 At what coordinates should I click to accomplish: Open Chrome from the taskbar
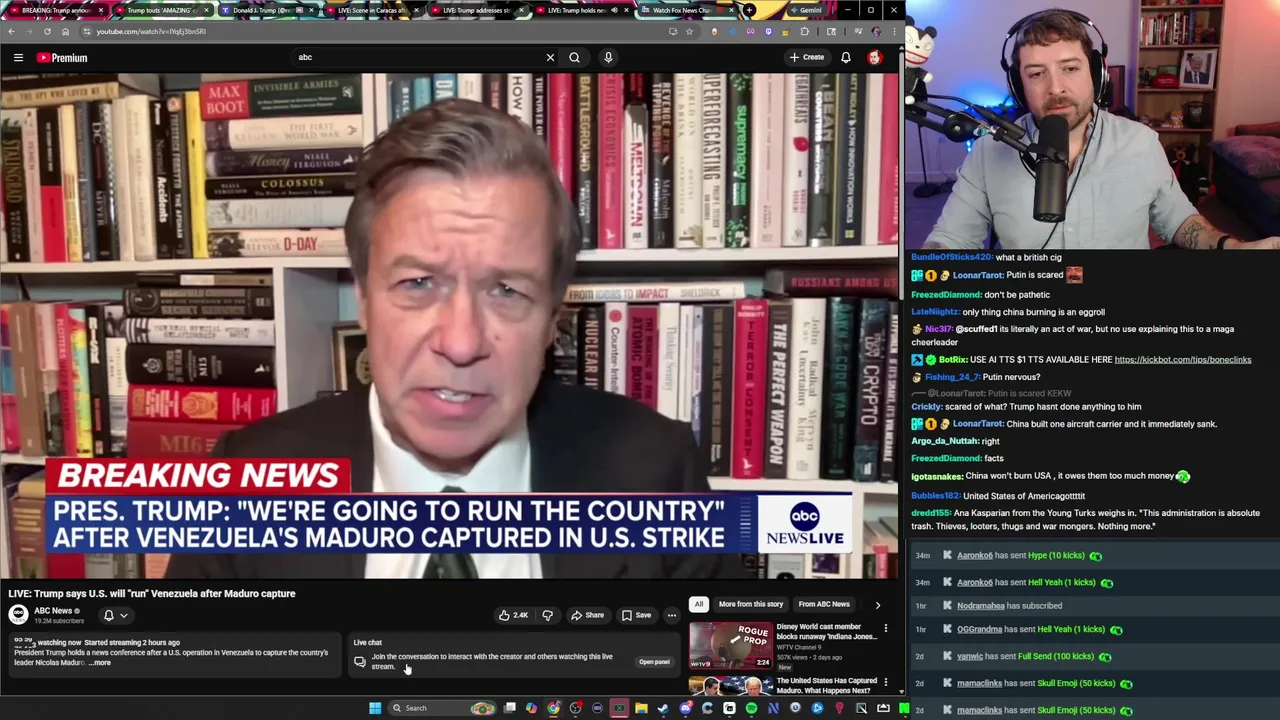553,708
